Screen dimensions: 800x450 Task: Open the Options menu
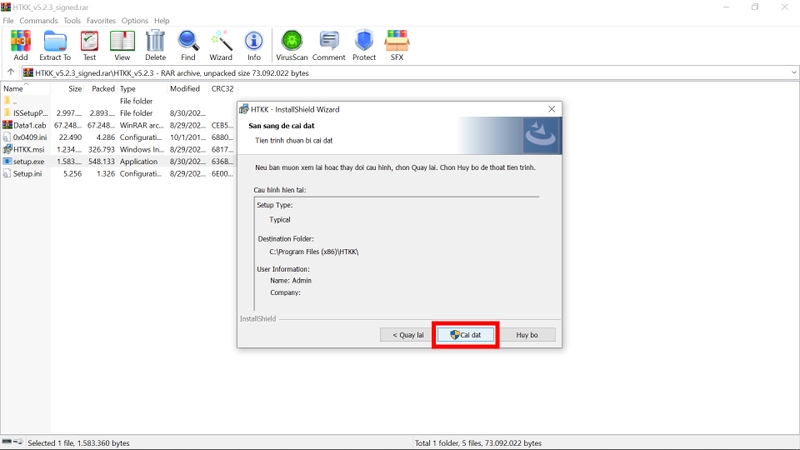(x=135, y=20)
